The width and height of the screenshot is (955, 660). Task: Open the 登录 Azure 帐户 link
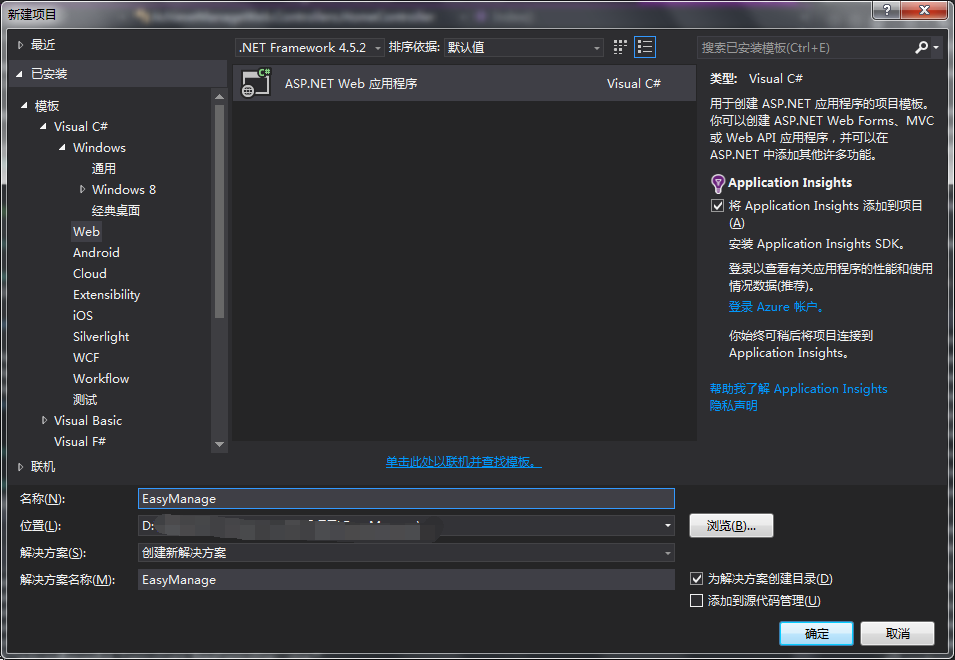point(776,307)
